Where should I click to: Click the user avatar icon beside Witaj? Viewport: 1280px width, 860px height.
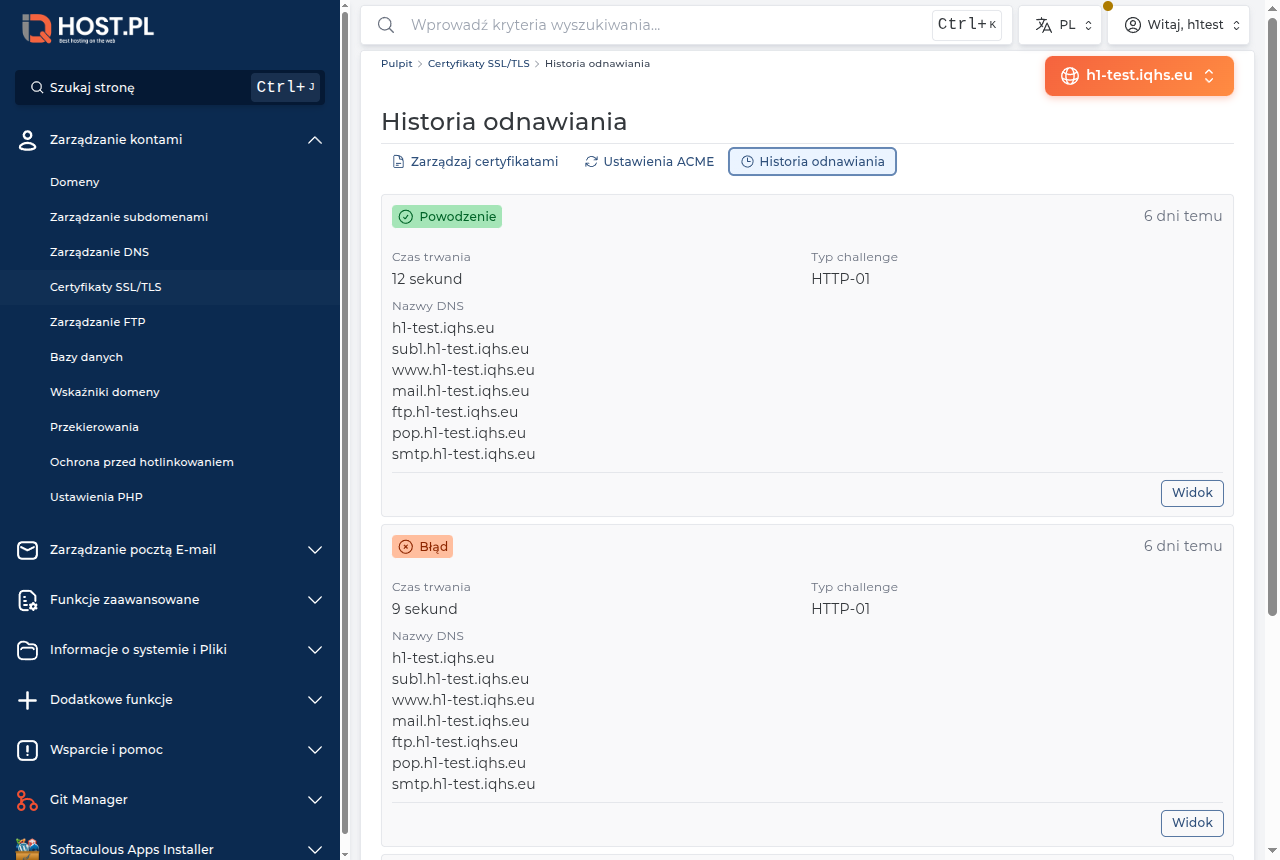(1133, 25)
